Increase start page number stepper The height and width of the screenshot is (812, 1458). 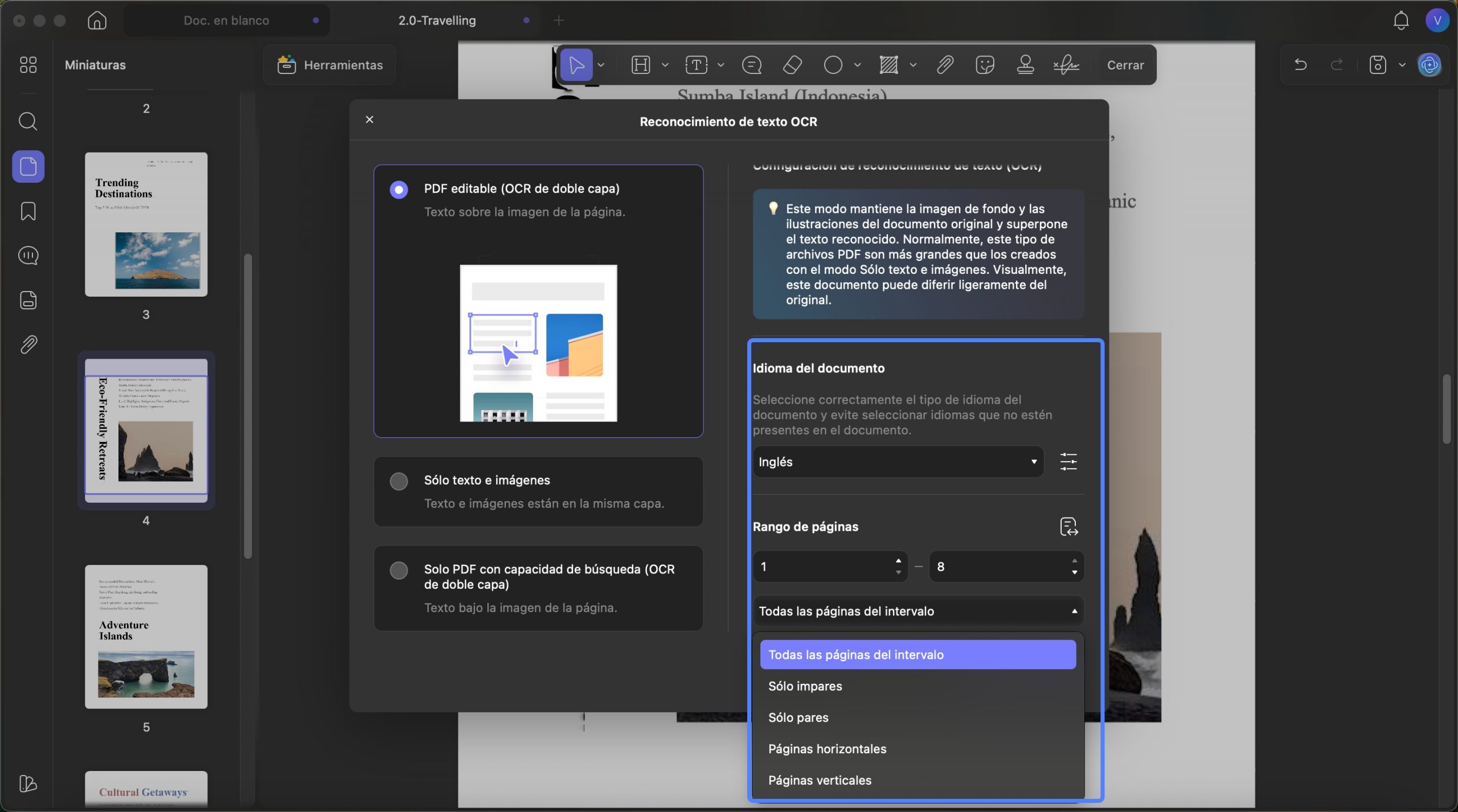point(898,561)
